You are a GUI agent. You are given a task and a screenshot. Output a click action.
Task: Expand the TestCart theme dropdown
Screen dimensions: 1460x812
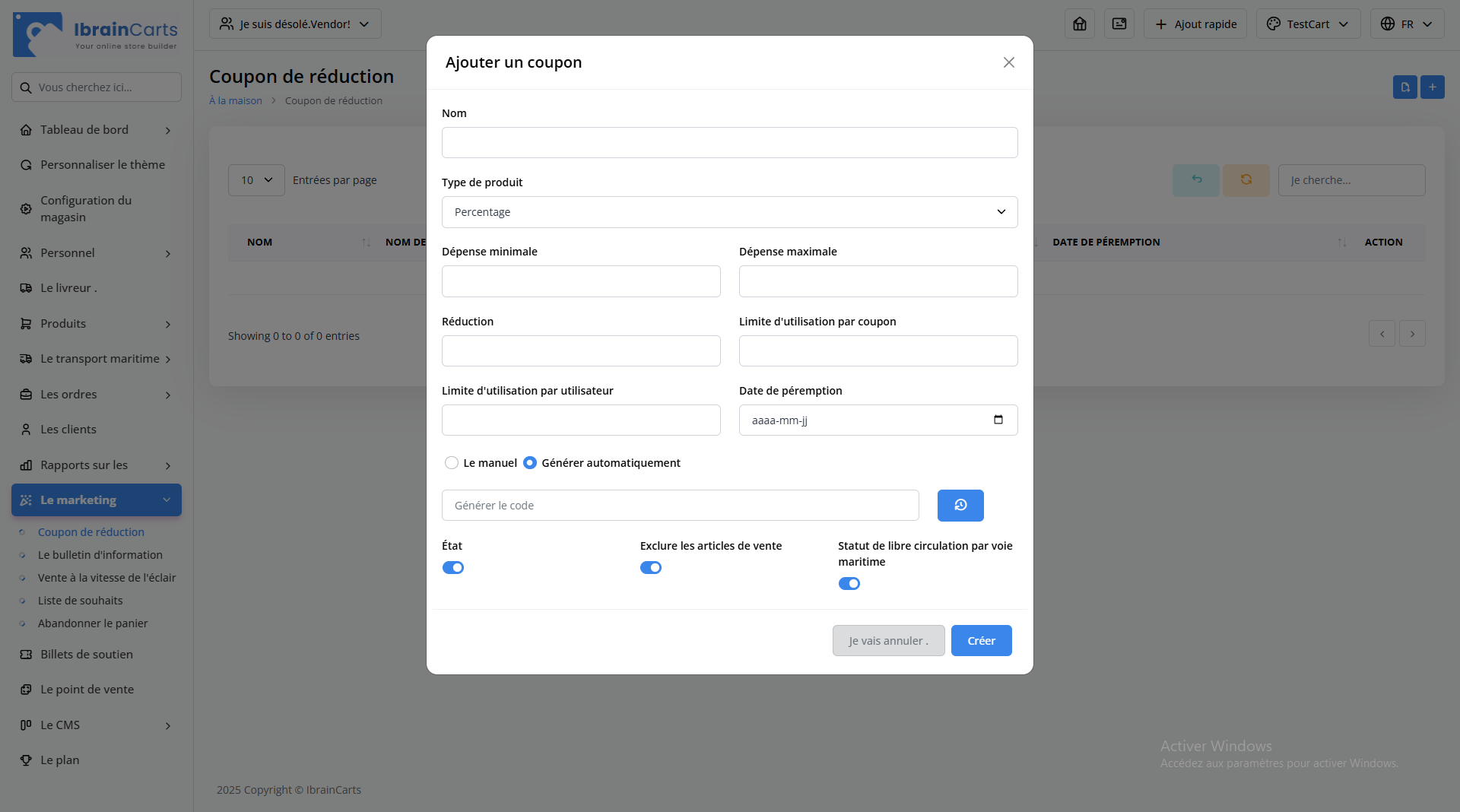1308,24
